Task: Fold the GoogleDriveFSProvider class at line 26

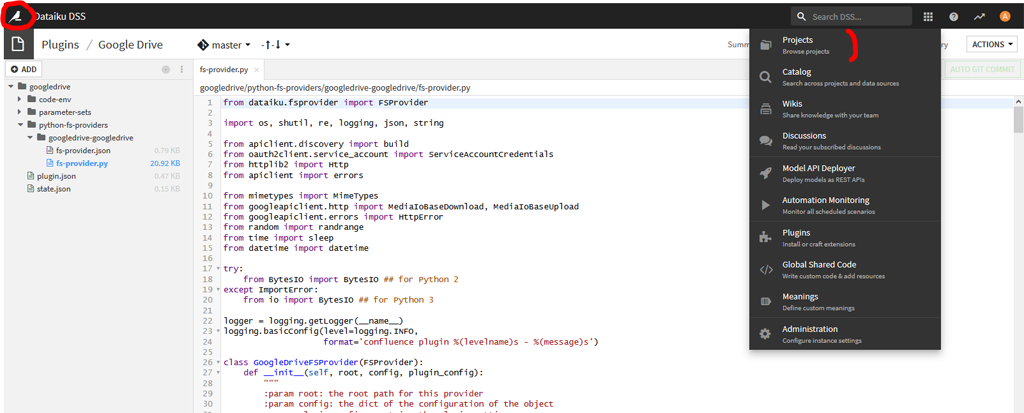Action: (x=217, y=362)
